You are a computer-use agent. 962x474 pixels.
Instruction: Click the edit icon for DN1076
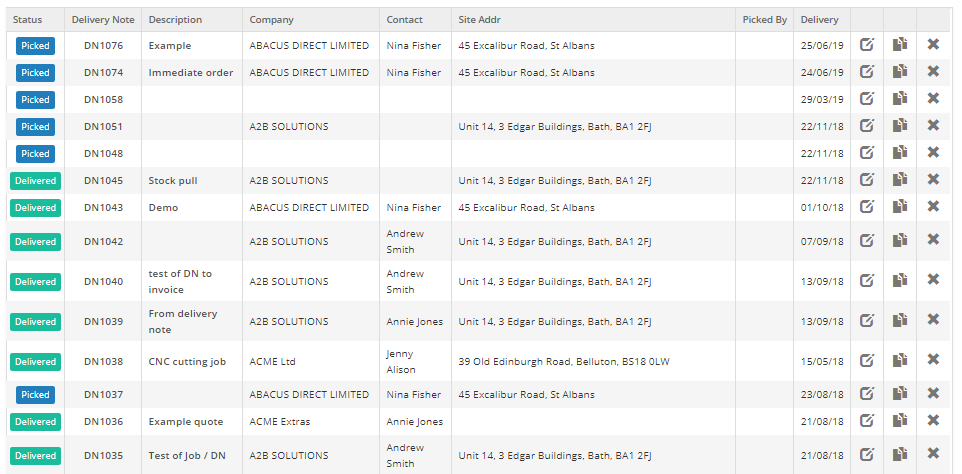pos(867,45)
